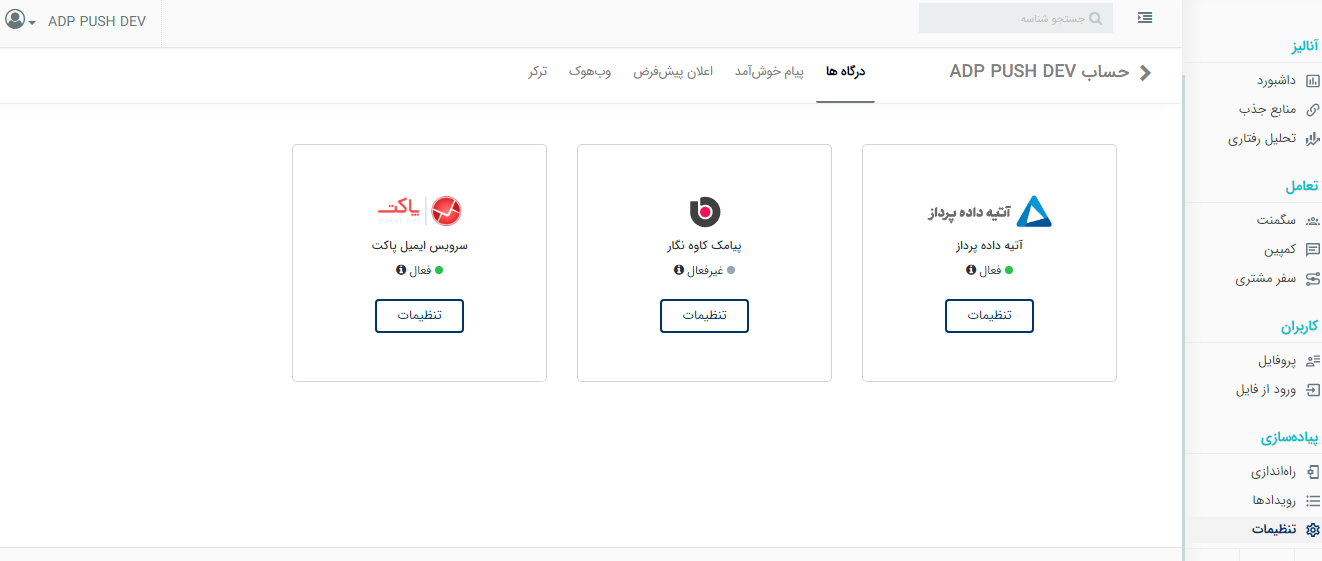Click the منابع جذب link icon
The width and height of the screenshot is (1322, 561).
pos(1312,109)
